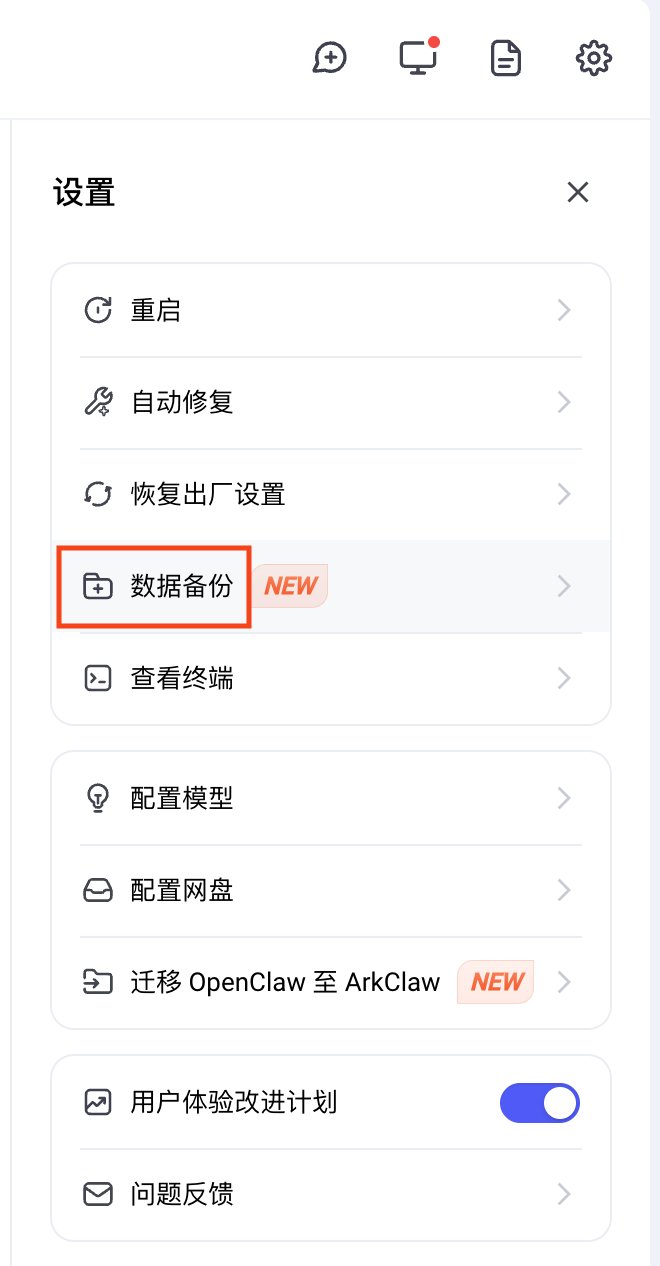Expand the 配置网盘 row chevron
This screenshot has height=1266, width=660.
point(564,890)
